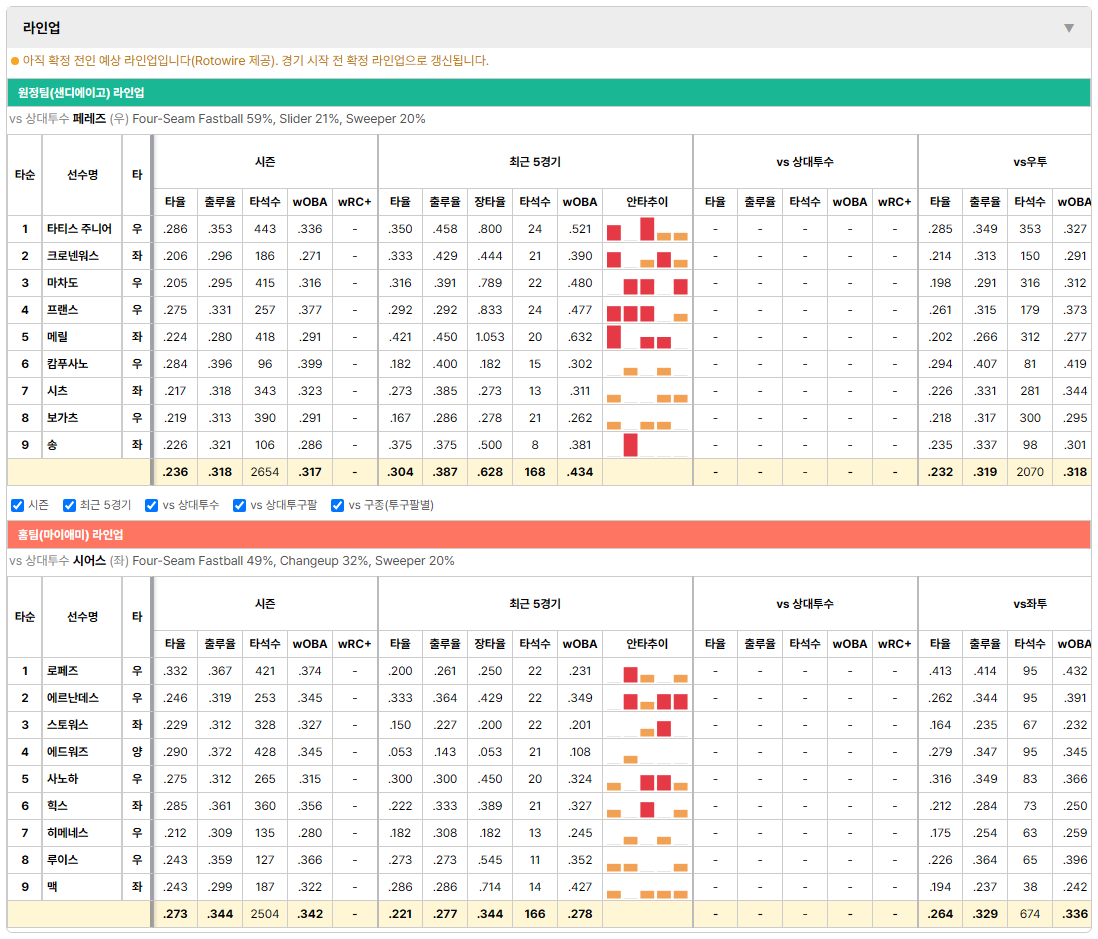1098x939 pixels.
Task: Click 타티스 주니어 hit trend bar chart
Action: click(x=647, y=229)
